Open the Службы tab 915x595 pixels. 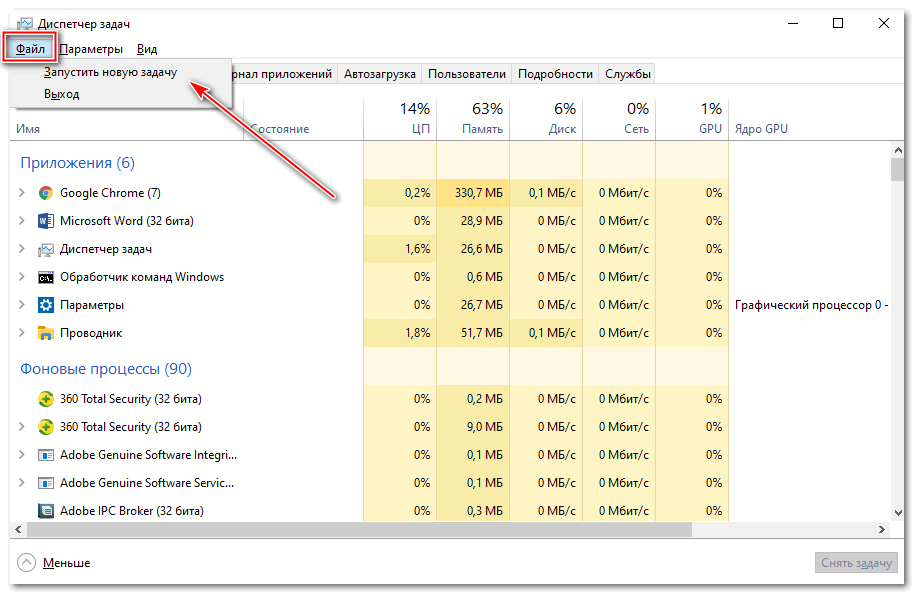pos(627,73)
